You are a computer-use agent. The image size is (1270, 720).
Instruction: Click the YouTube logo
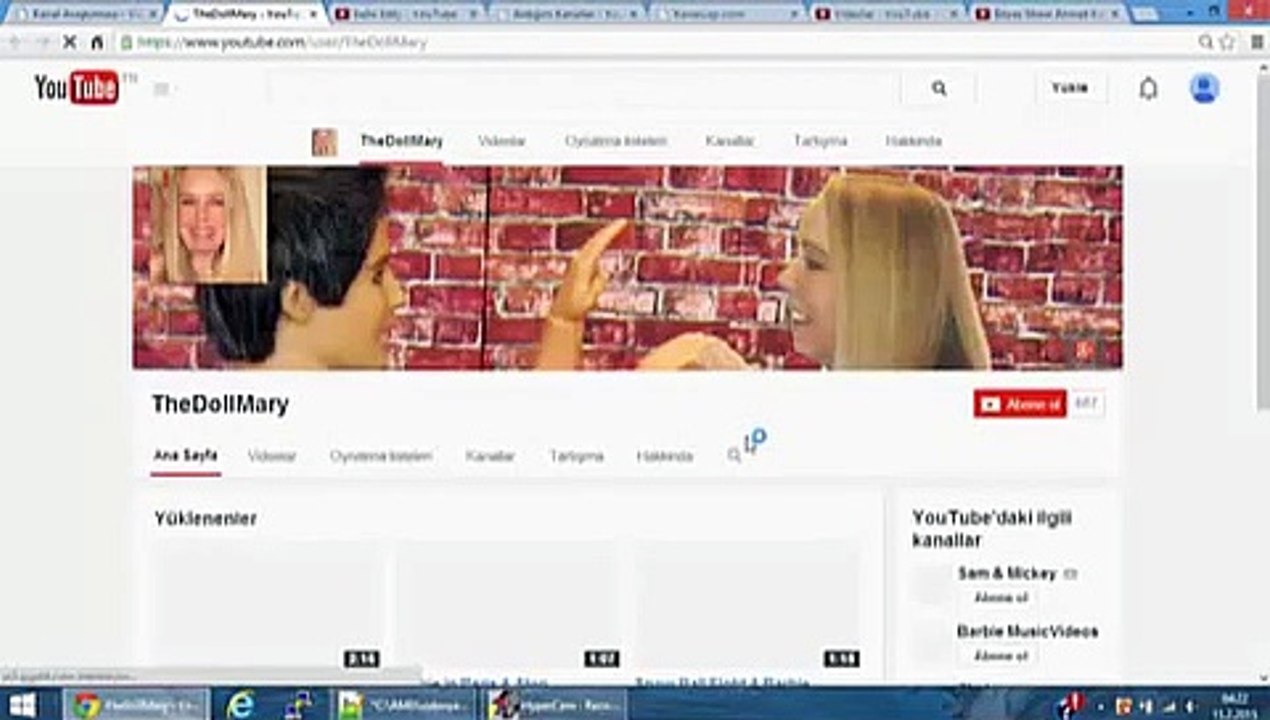77,88
